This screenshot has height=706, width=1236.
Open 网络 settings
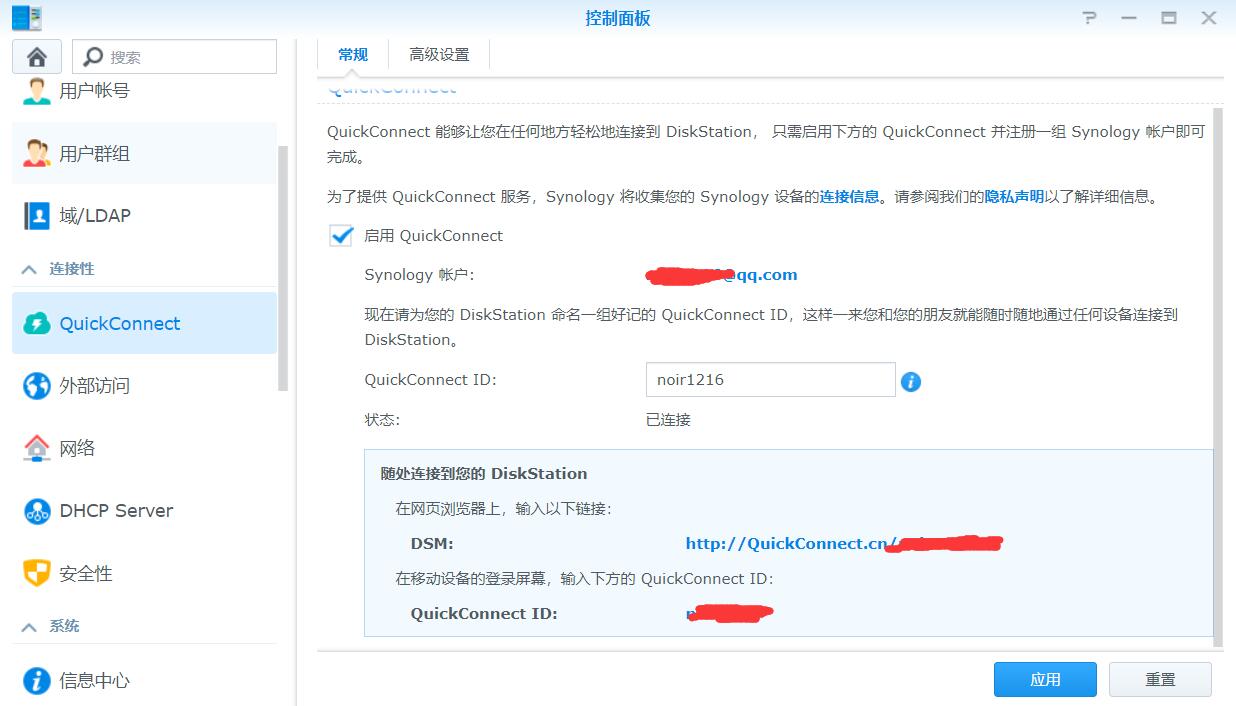pos(144,448)
